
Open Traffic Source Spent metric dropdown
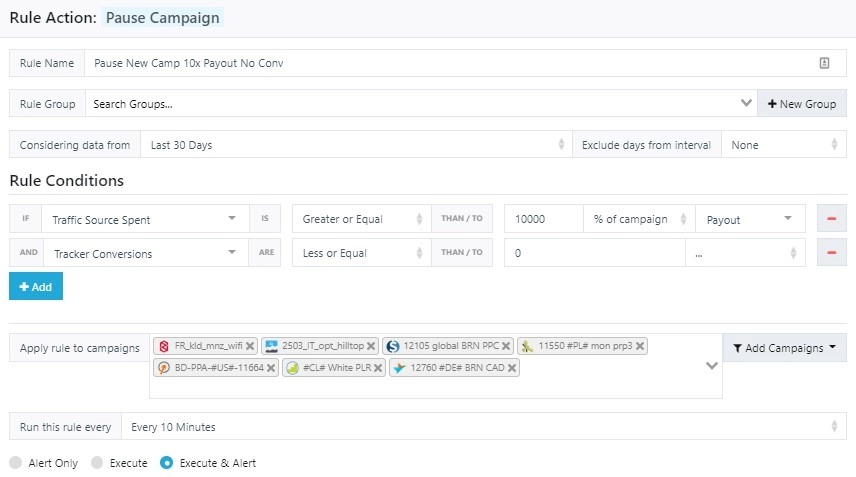tap(145, 219)
